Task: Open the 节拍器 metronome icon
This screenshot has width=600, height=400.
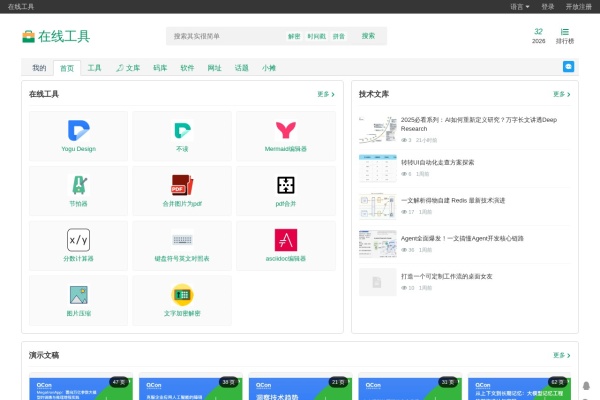Action: click(x=79, y=185)
